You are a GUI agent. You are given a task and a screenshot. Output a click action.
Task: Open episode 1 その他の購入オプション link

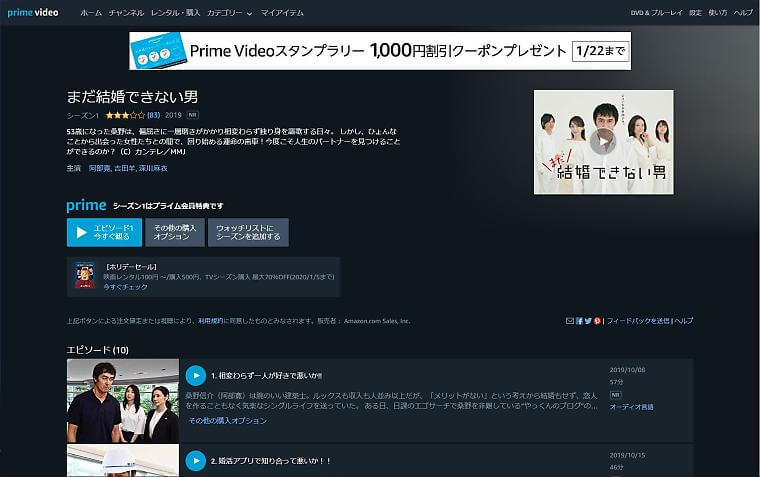coord(228,421)
